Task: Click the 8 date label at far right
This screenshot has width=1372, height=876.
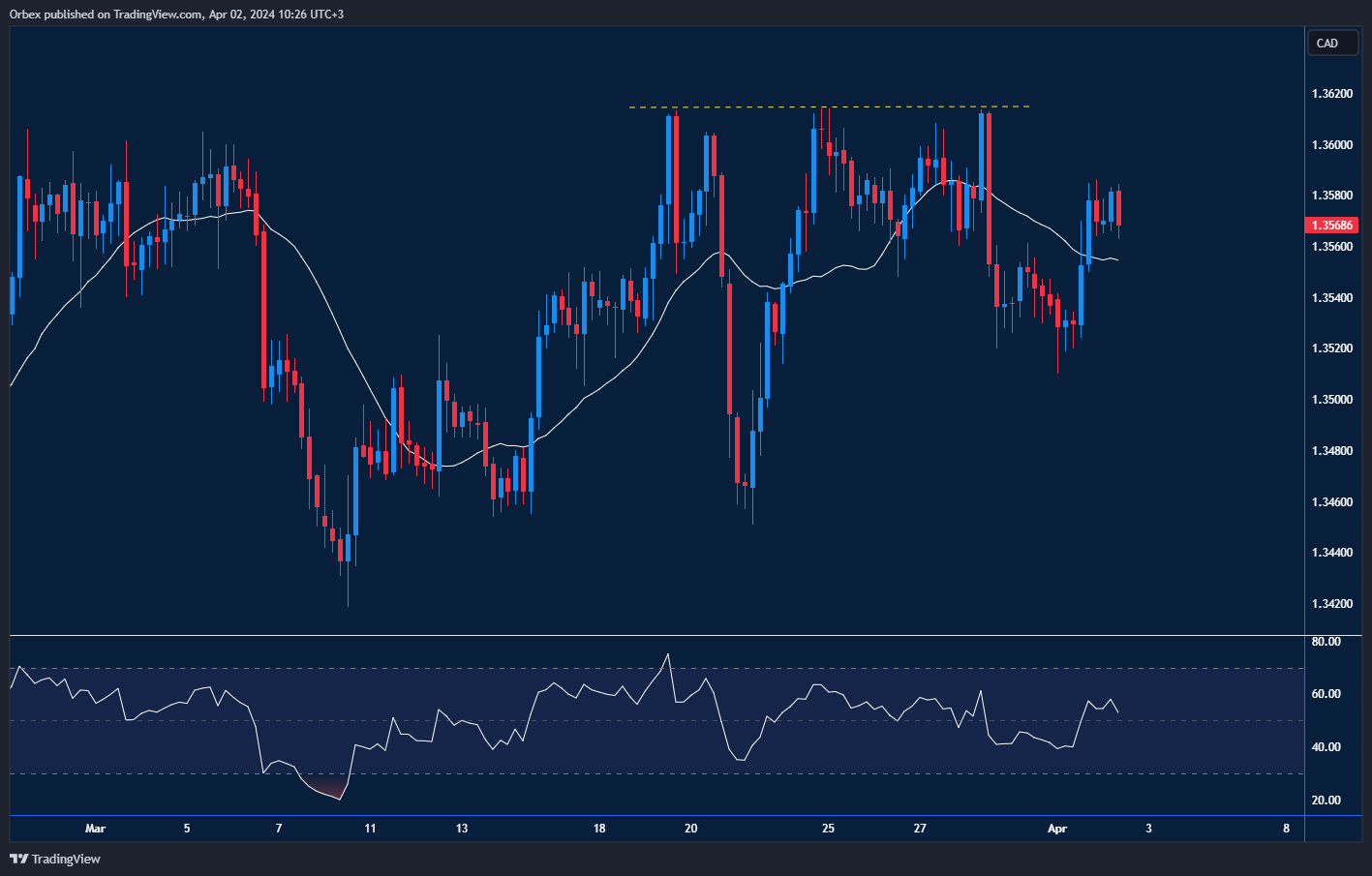Action: [x=1286, y=829]
